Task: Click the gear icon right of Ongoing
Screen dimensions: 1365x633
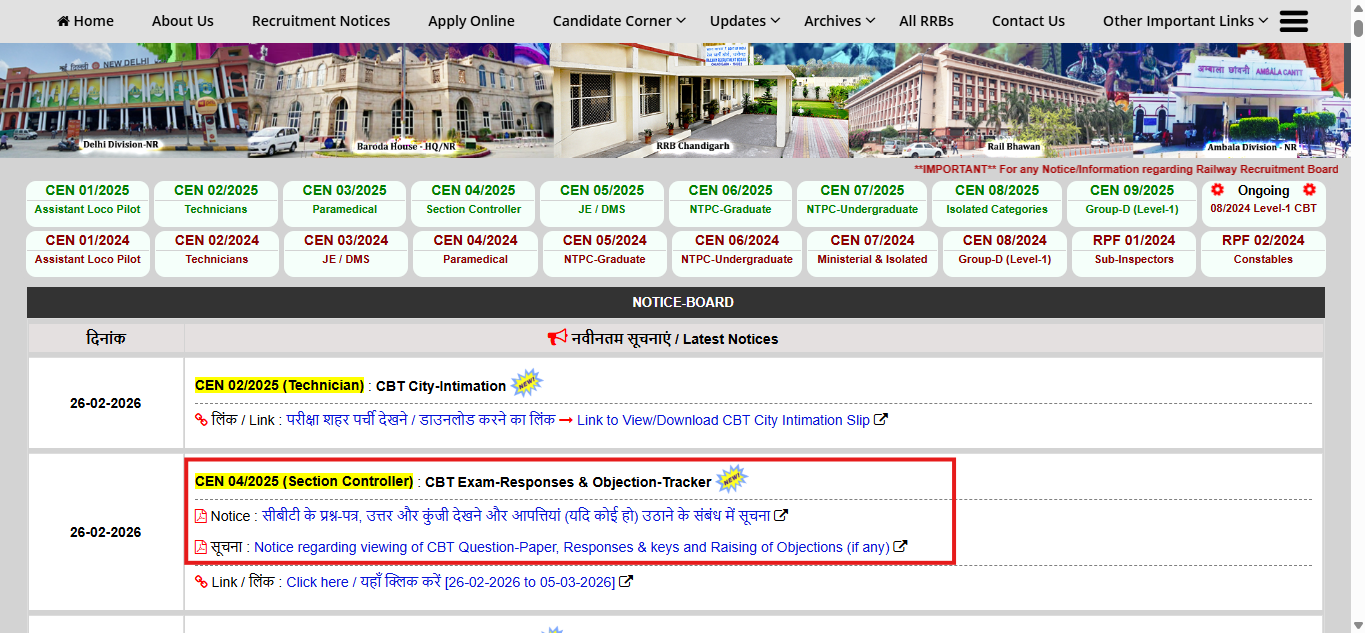Action: [1308, 189]
